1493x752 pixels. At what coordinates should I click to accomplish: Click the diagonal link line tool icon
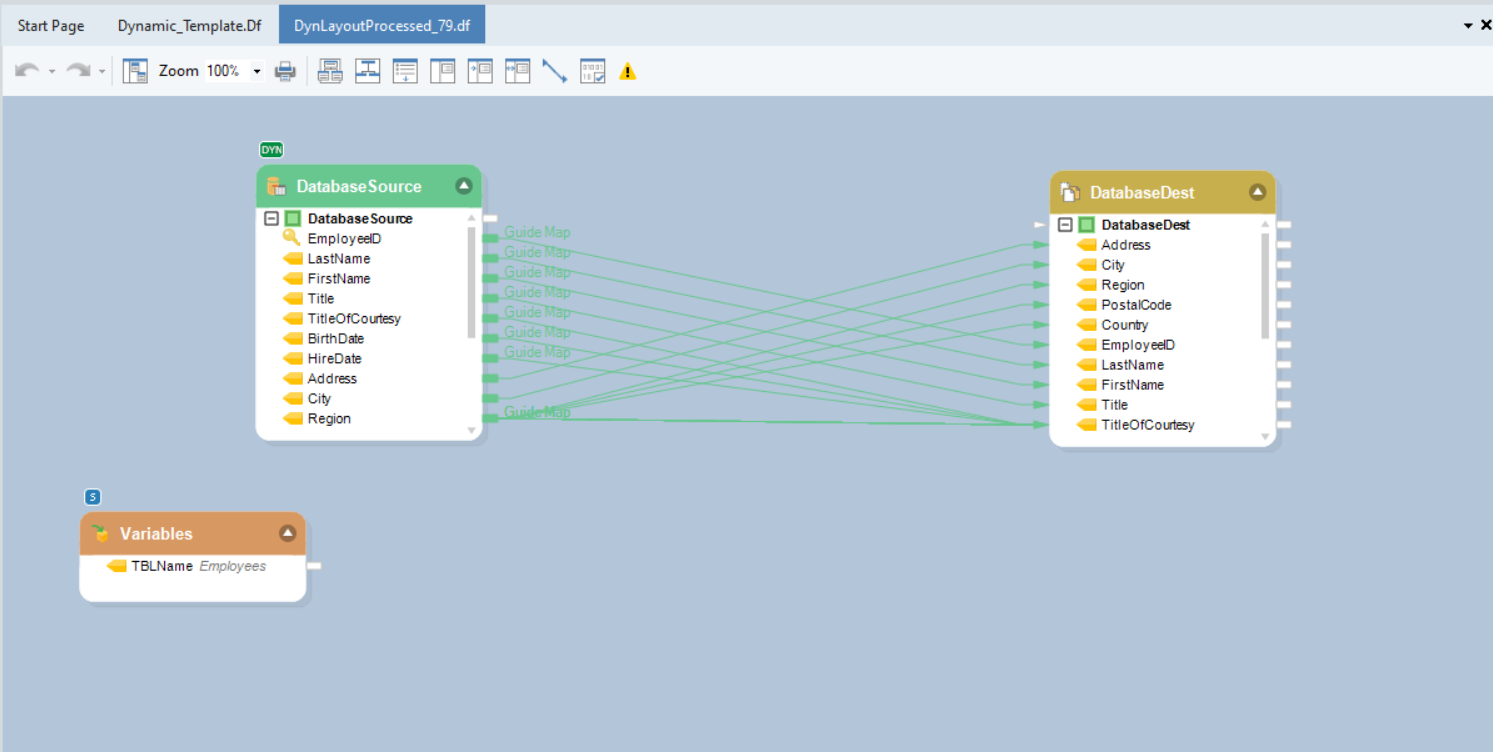554,71
